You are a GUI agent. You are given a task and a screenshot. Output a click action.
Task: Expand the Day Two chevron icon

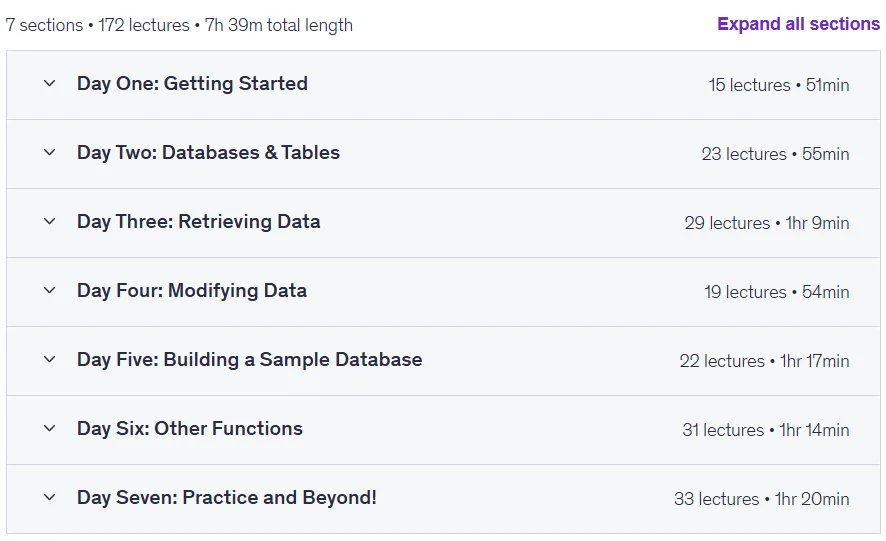click(x=50, y=153)
